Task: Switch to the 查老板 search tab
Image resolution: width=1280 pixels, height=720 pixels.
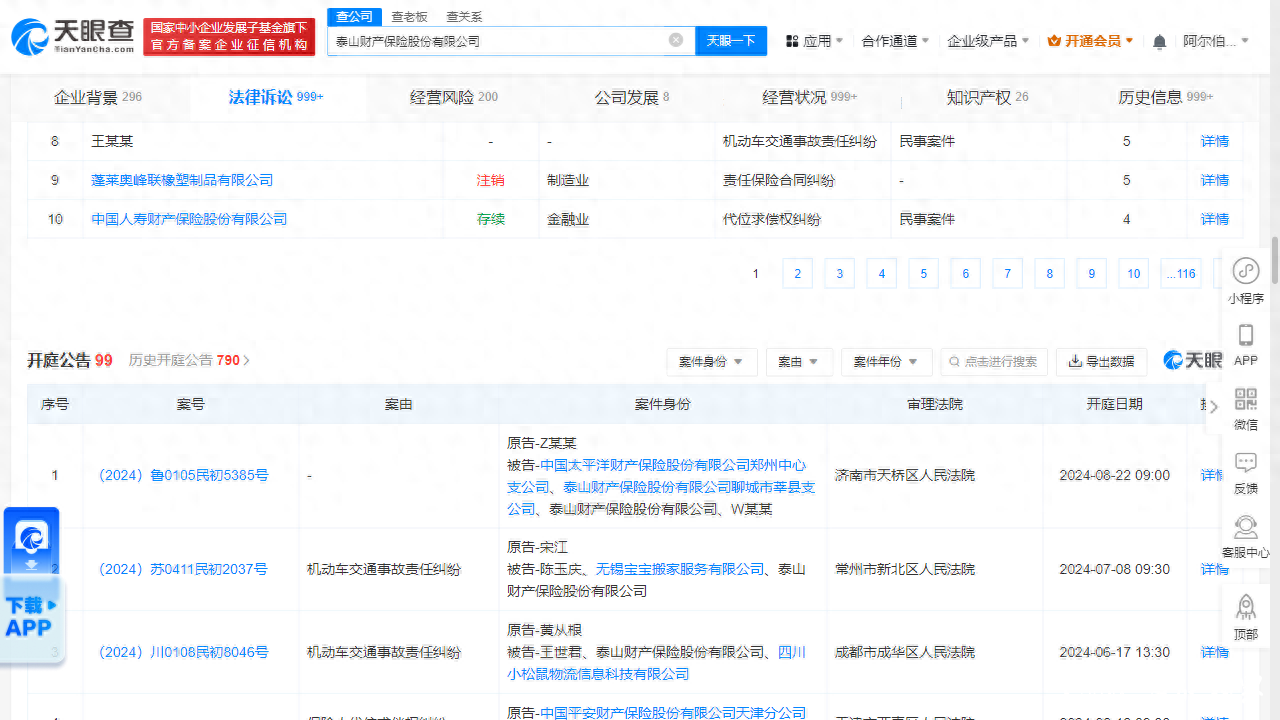Action: tap(409, 17)
